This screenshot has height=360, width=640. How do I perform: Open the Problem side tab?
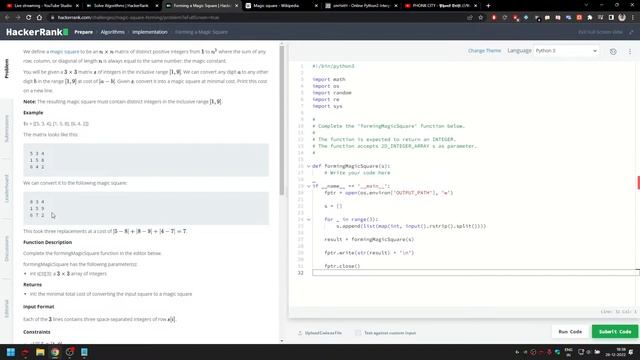[x=7, y=69]
